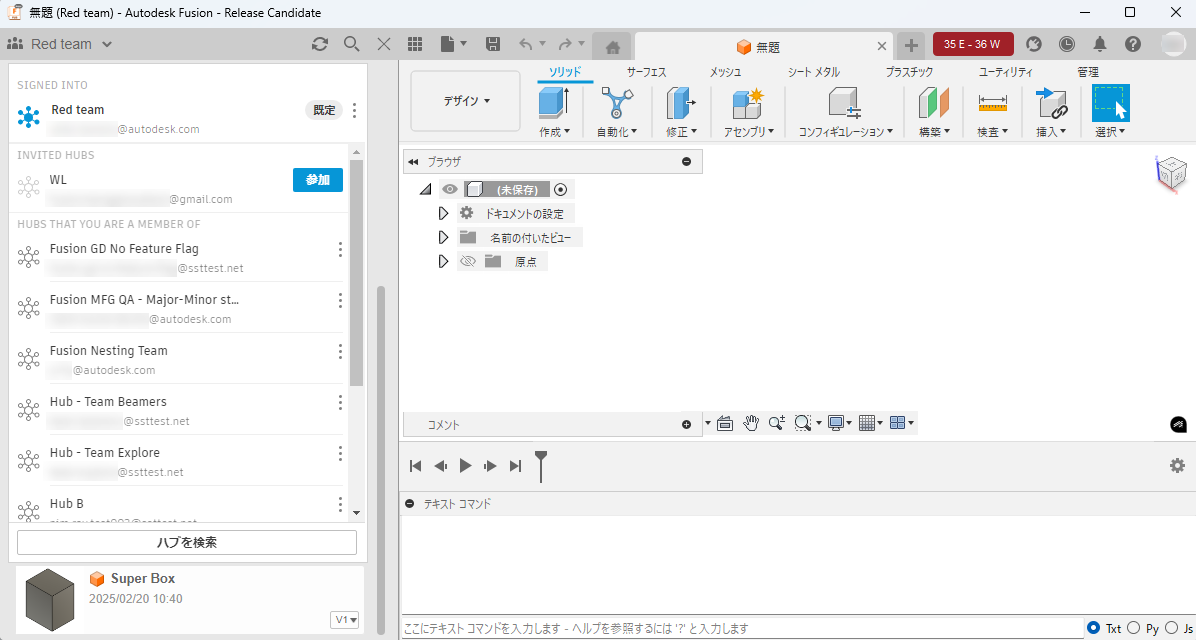Image resolution: width=1196 pixels, height=640 pixels.
Task: Close the data panel with X icon
Action: pyautogui.click(x=384, y=44)
